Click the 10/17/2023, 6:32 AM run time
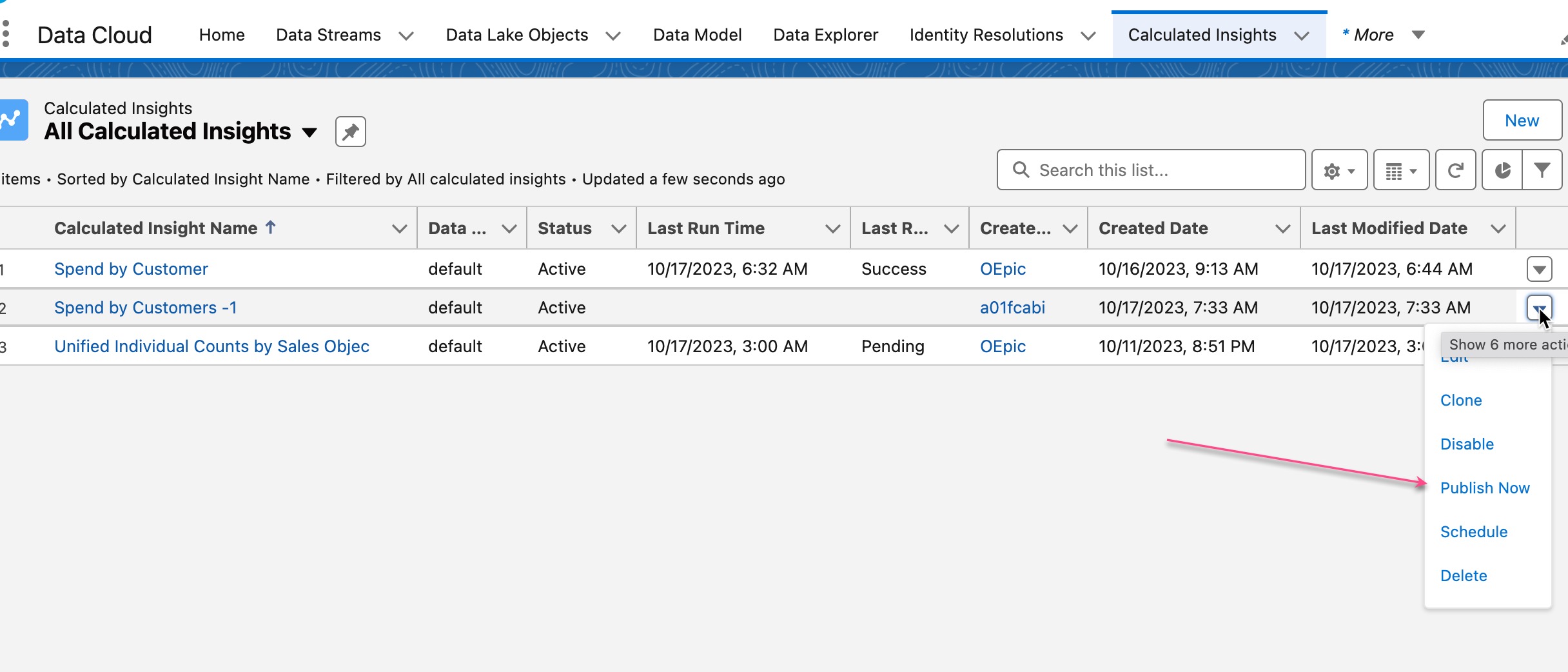1568x672 pixels. tap(727, 269)
